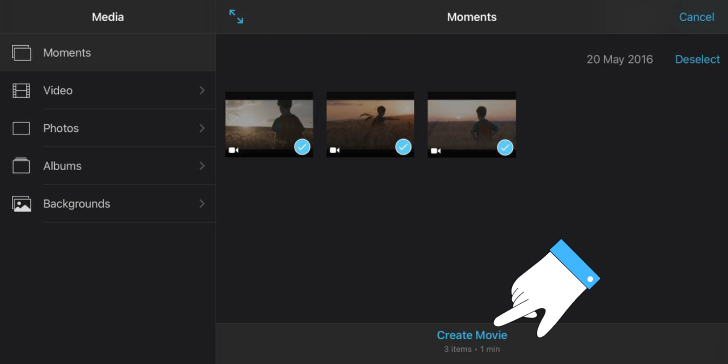The height and width of the screenshot is (364, 728).
Task: Uncheck the second video's blue checkmark
Action: 403,147
